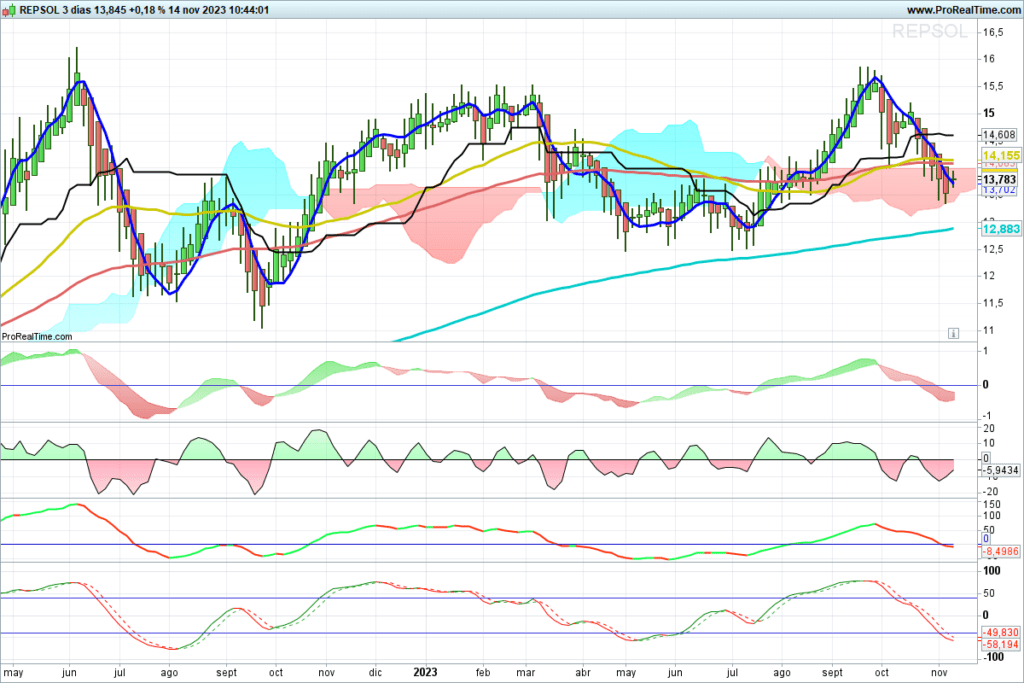The height and width of the screenshot is (683, 1024).
Task: Click the 150 level on the third indicator axis
Action: point(991,505)
